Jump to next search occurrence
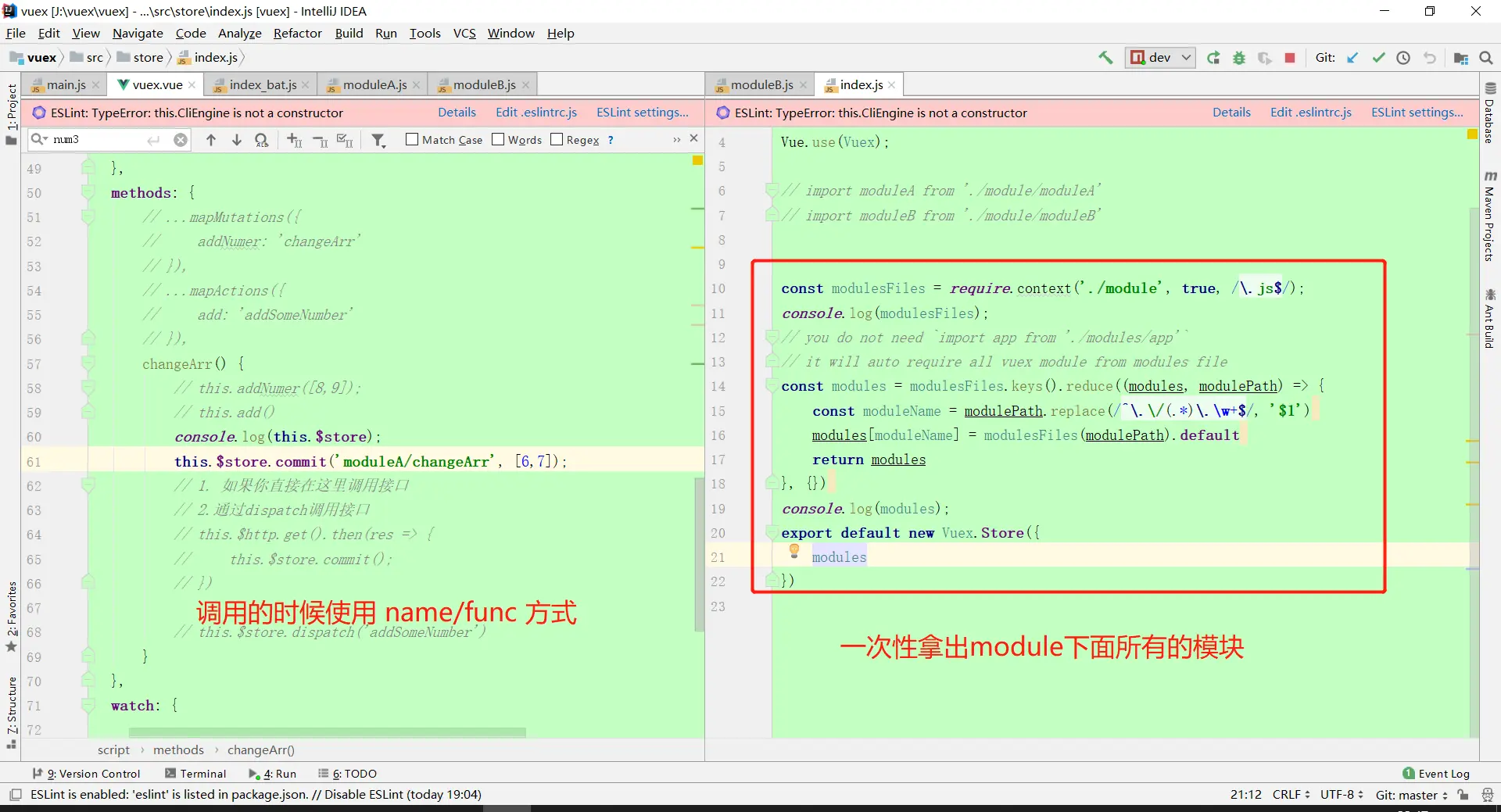The width and height of the screenshot is (1501, 812). coord(236,140)
